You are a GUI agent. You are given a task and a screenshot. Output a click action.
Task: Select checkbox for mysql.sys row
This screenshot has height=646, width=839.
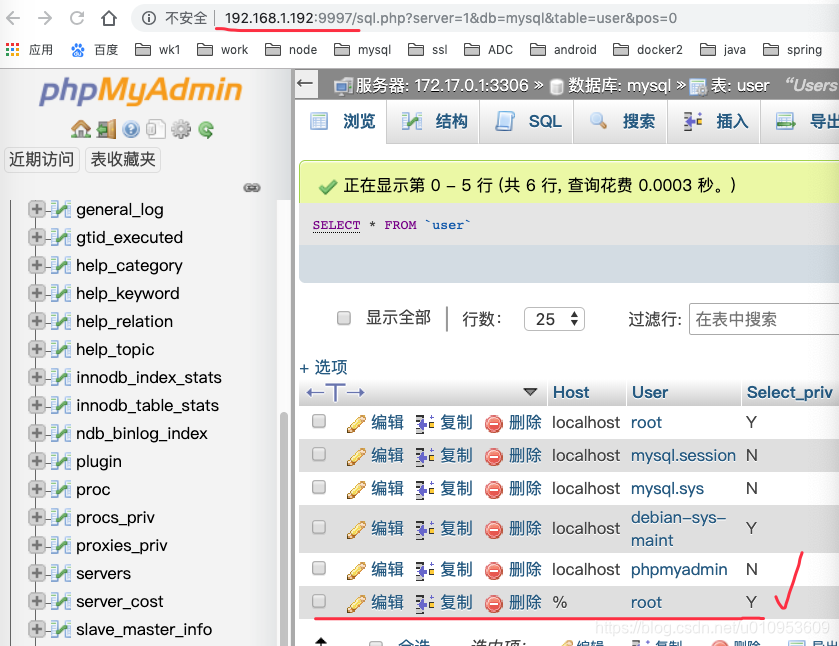click(x=319, y=487)
